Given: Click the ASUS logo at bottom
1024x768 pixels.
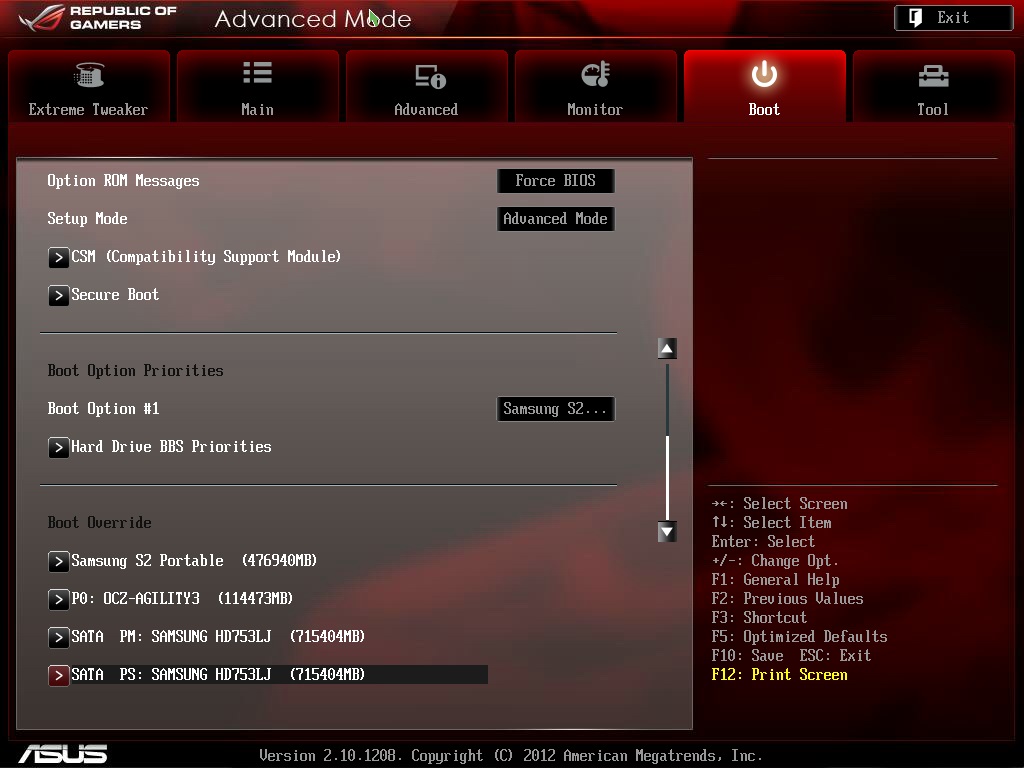Looking at the screenshot, I should (63, 754).
